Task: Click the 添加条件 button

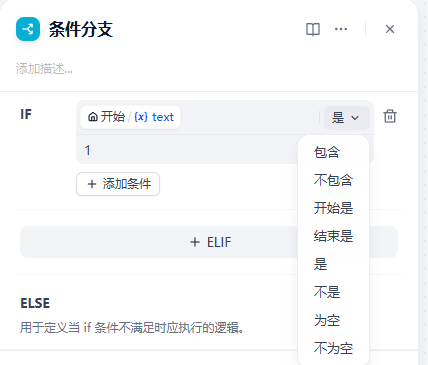Action: pyautogui.click(x=118, y=184)
